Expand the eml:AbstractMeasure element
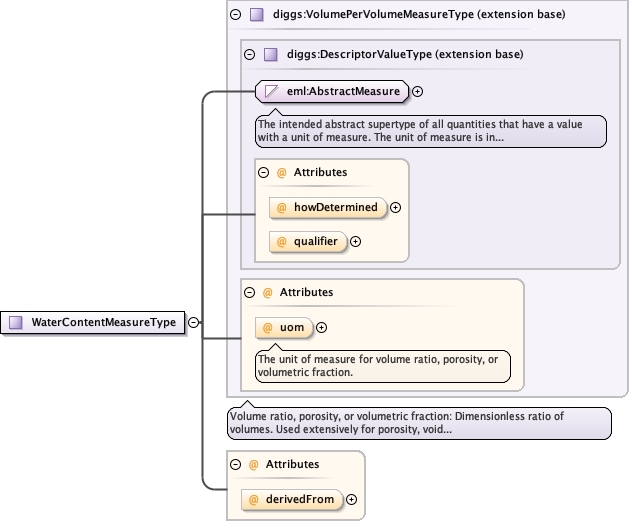The image size is (630, 522). 418,92
